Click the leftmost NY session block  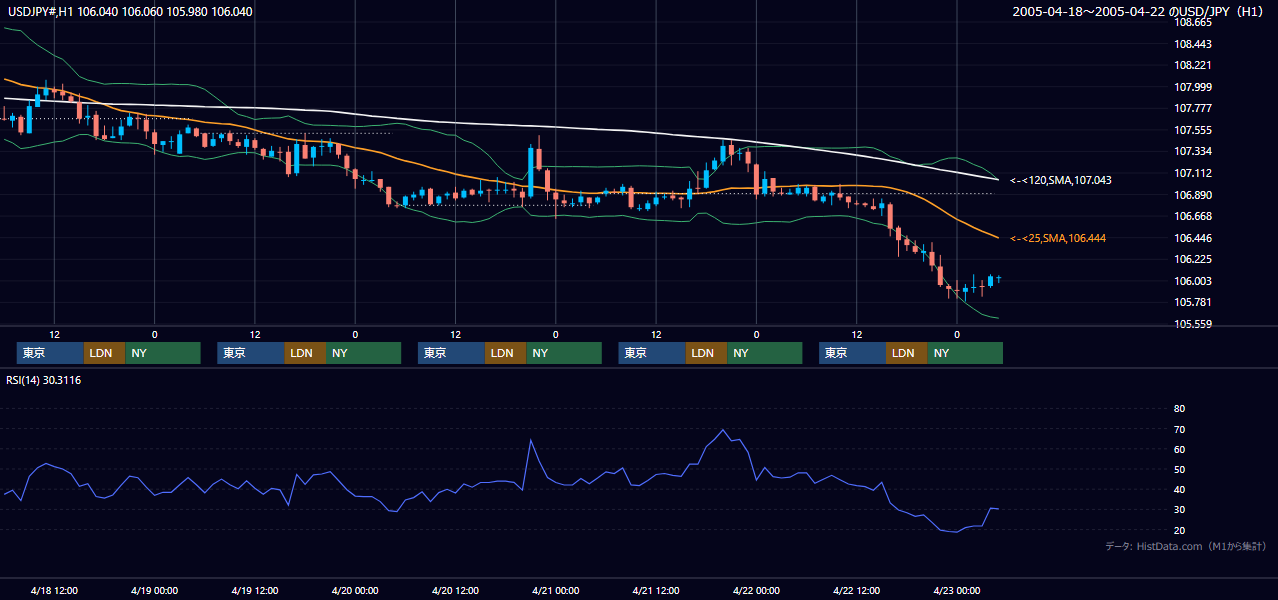point(163,353)
